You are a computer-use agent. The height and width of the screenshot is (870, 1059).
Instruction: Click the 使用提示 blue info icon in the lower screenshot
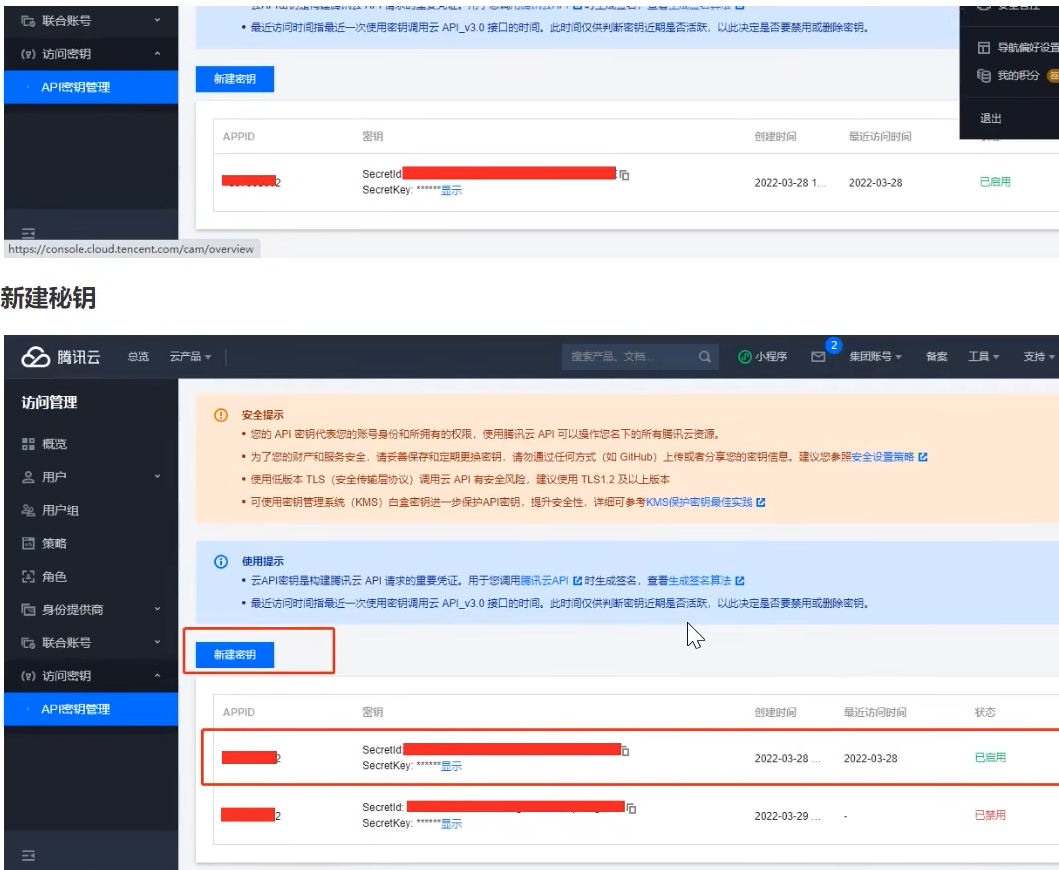pyautogui.click(x=221, y=561)
